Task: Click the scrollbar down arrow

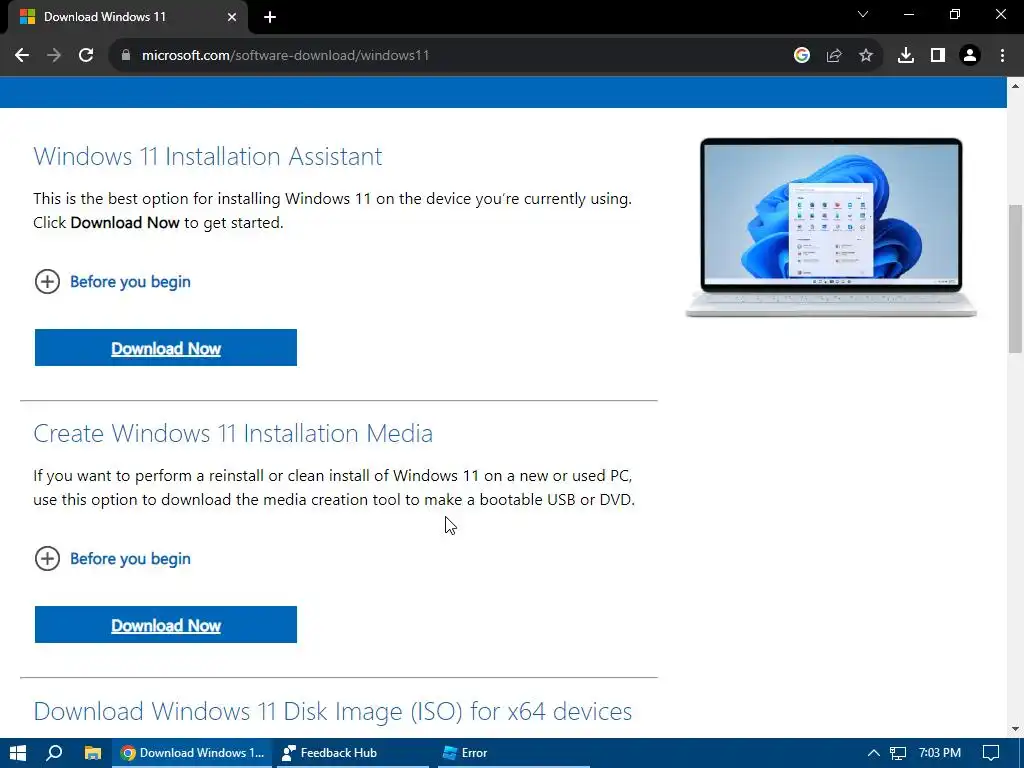Action: point(1015,729)
